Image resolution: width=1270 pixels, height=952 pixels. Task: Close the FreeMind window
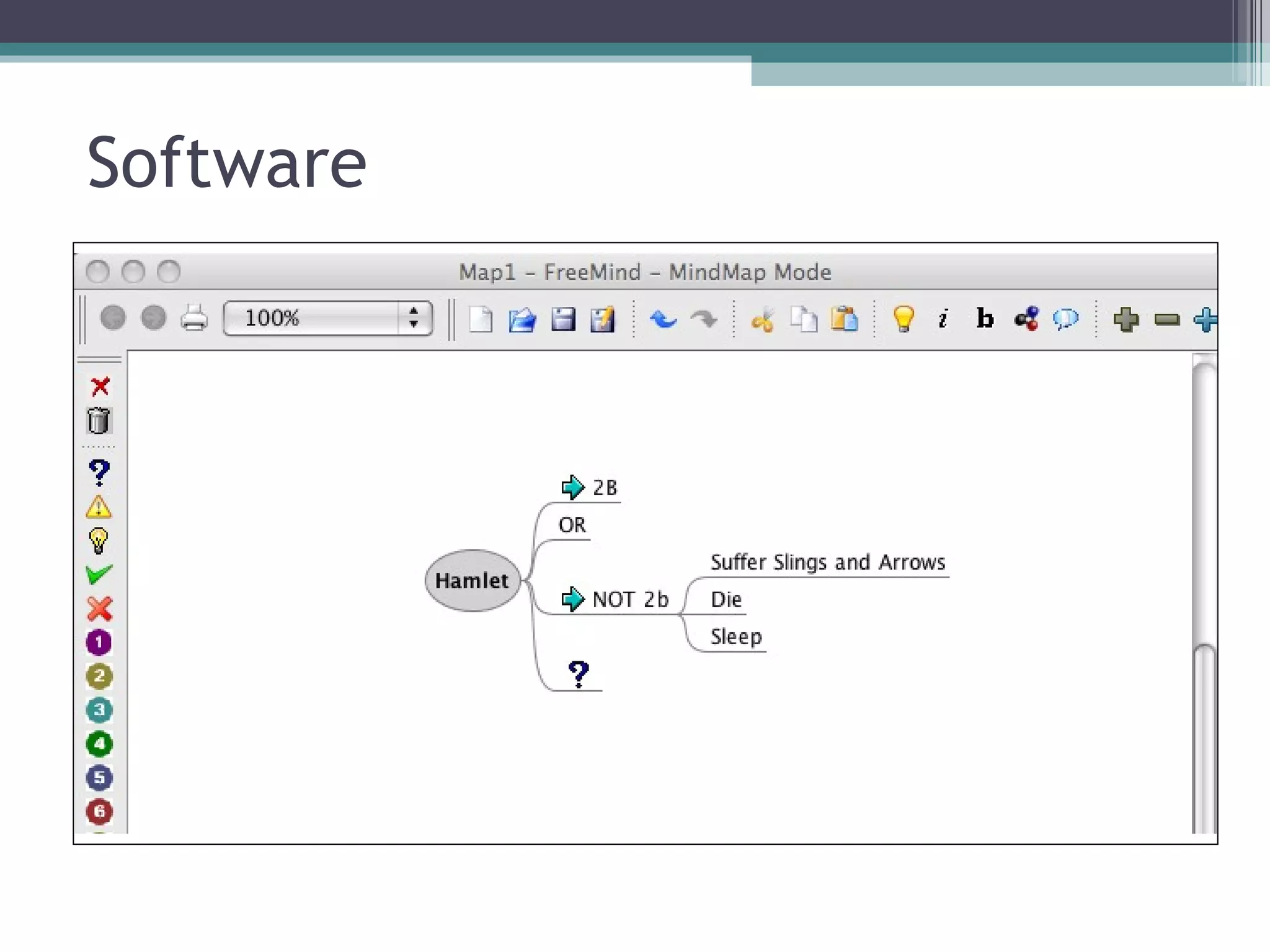97,271
